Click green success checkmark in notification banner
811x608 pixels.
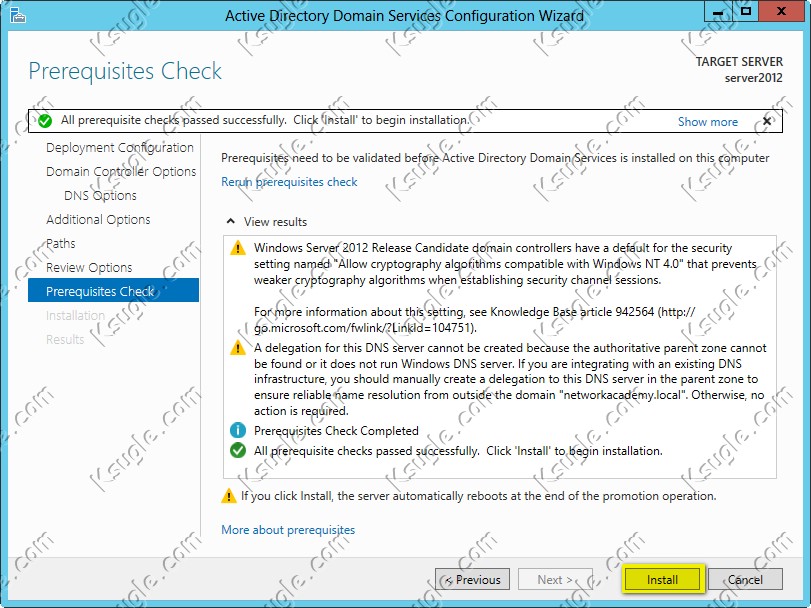click(x=45, y=121)
